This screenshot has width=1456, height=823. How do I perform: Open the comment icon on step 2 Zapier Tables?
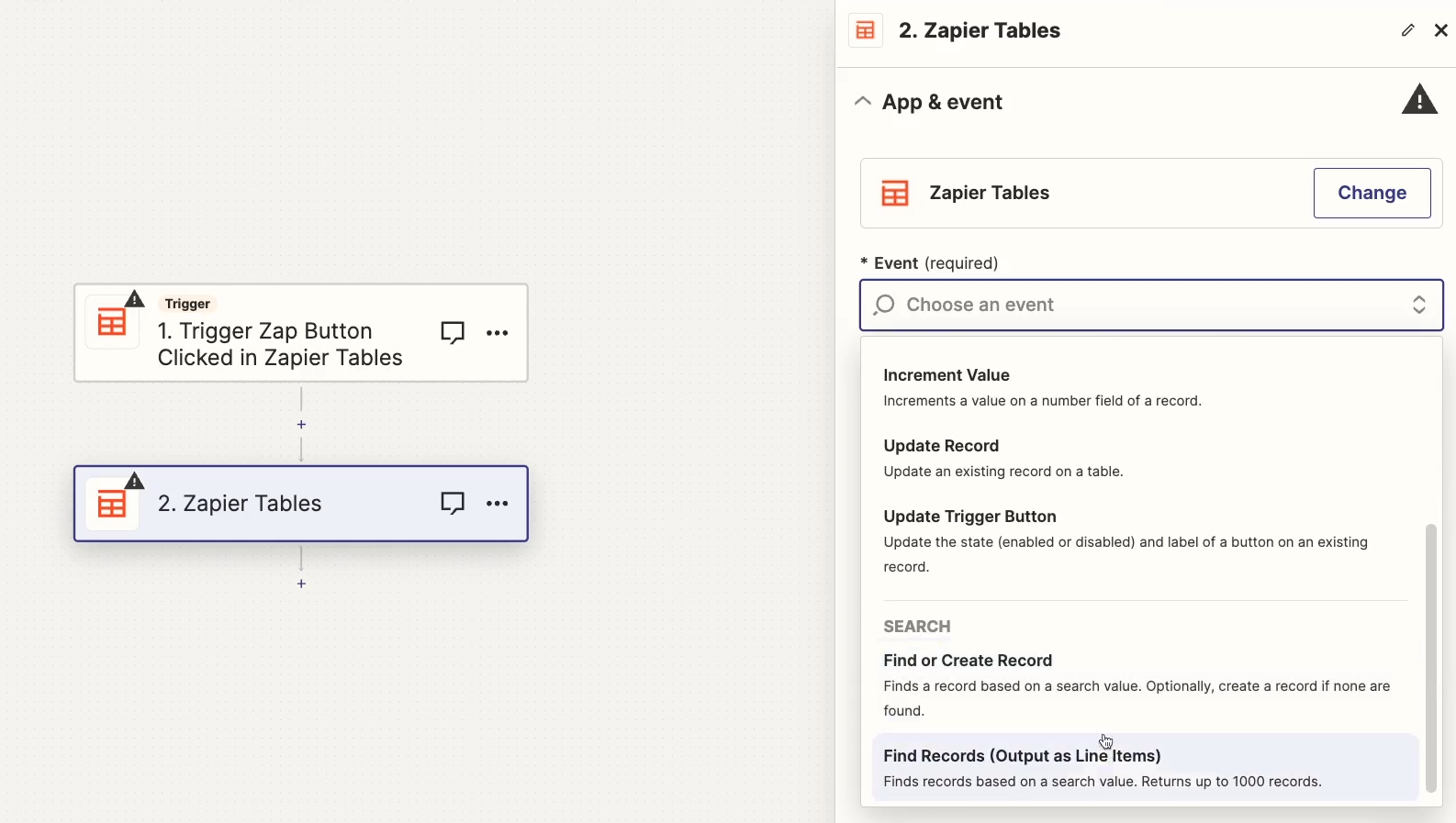click(453, 503)
